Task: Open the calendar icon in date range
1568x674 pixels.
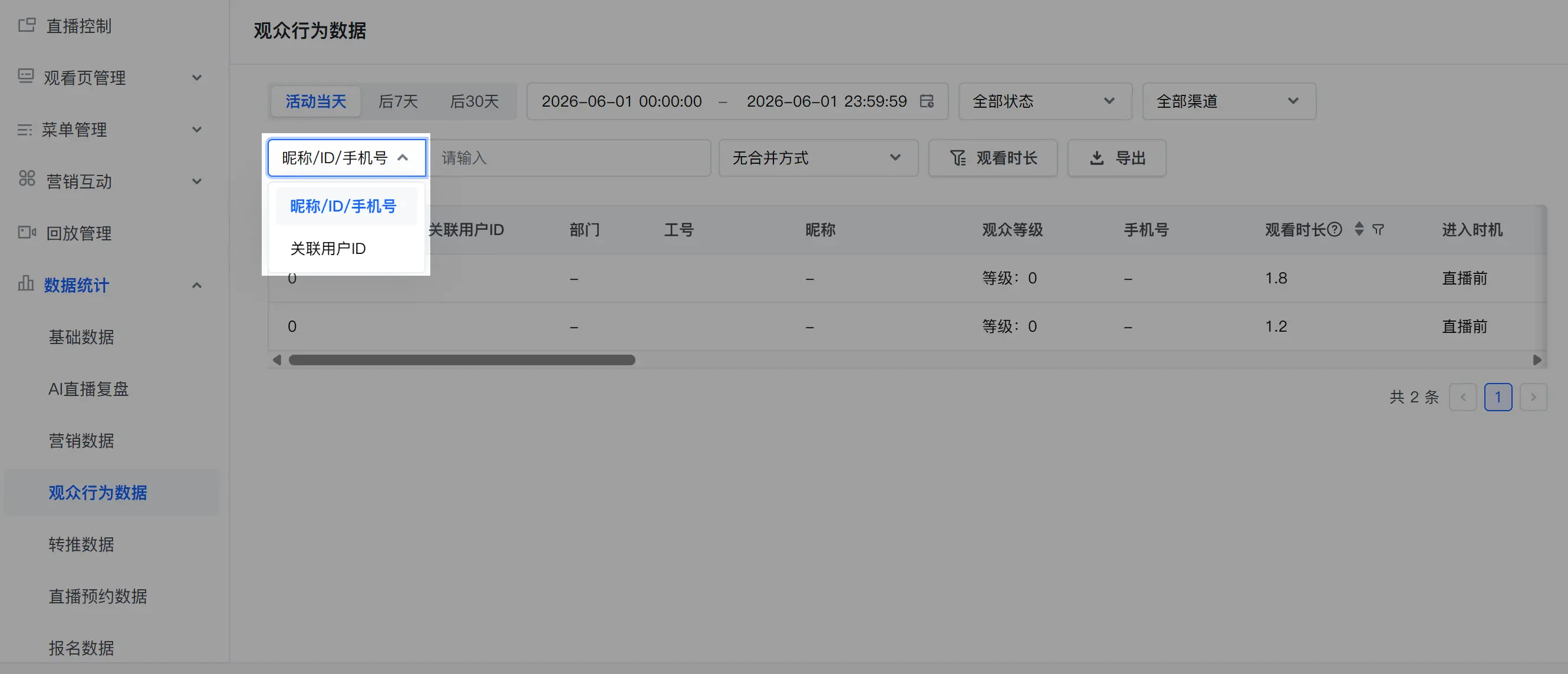Action: pos(927,101)
